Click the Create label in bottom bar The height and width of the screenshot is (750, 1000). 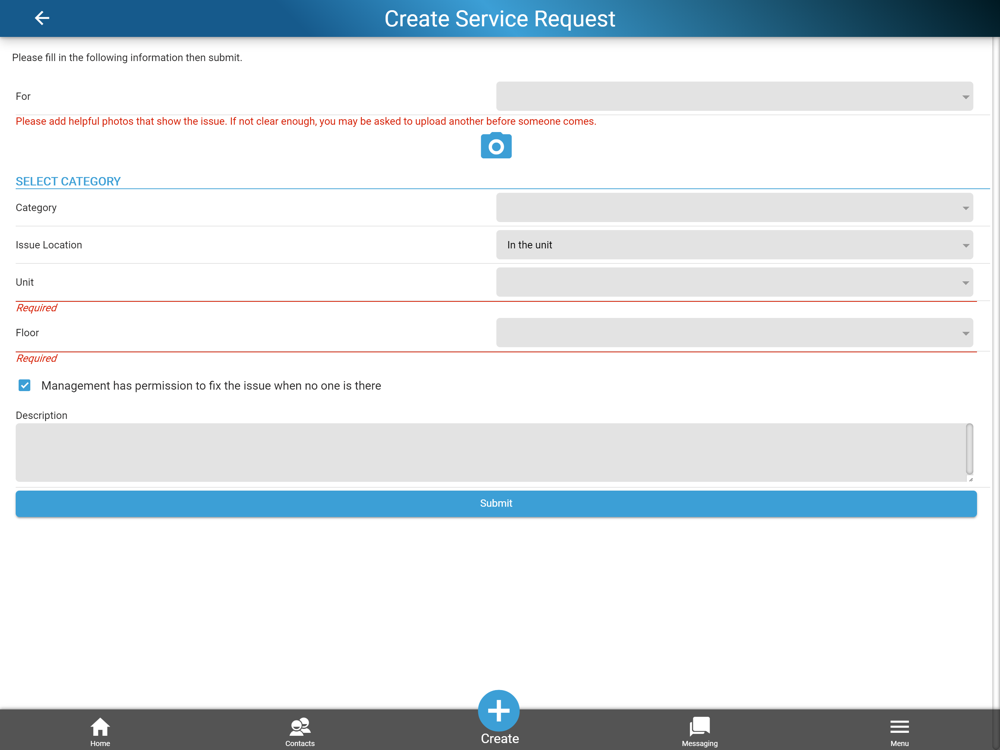[x=499, y=739]
